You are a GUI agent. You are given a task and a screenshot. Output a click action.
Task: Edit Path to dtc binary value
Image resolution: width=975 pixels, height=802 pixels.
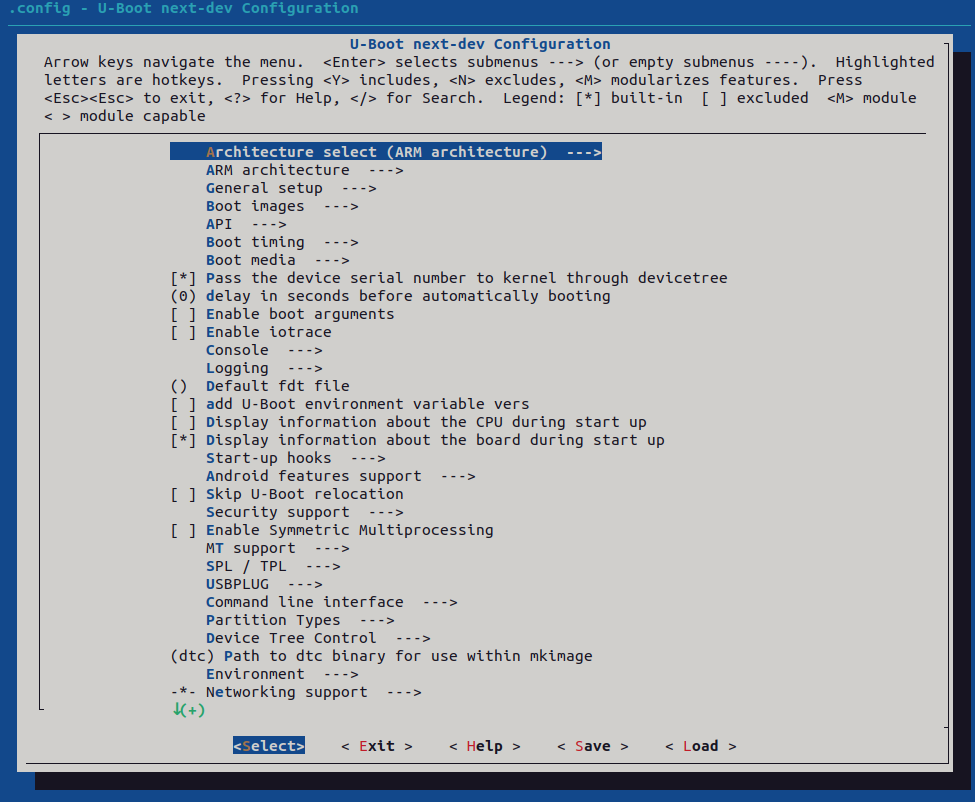(381, 657)
